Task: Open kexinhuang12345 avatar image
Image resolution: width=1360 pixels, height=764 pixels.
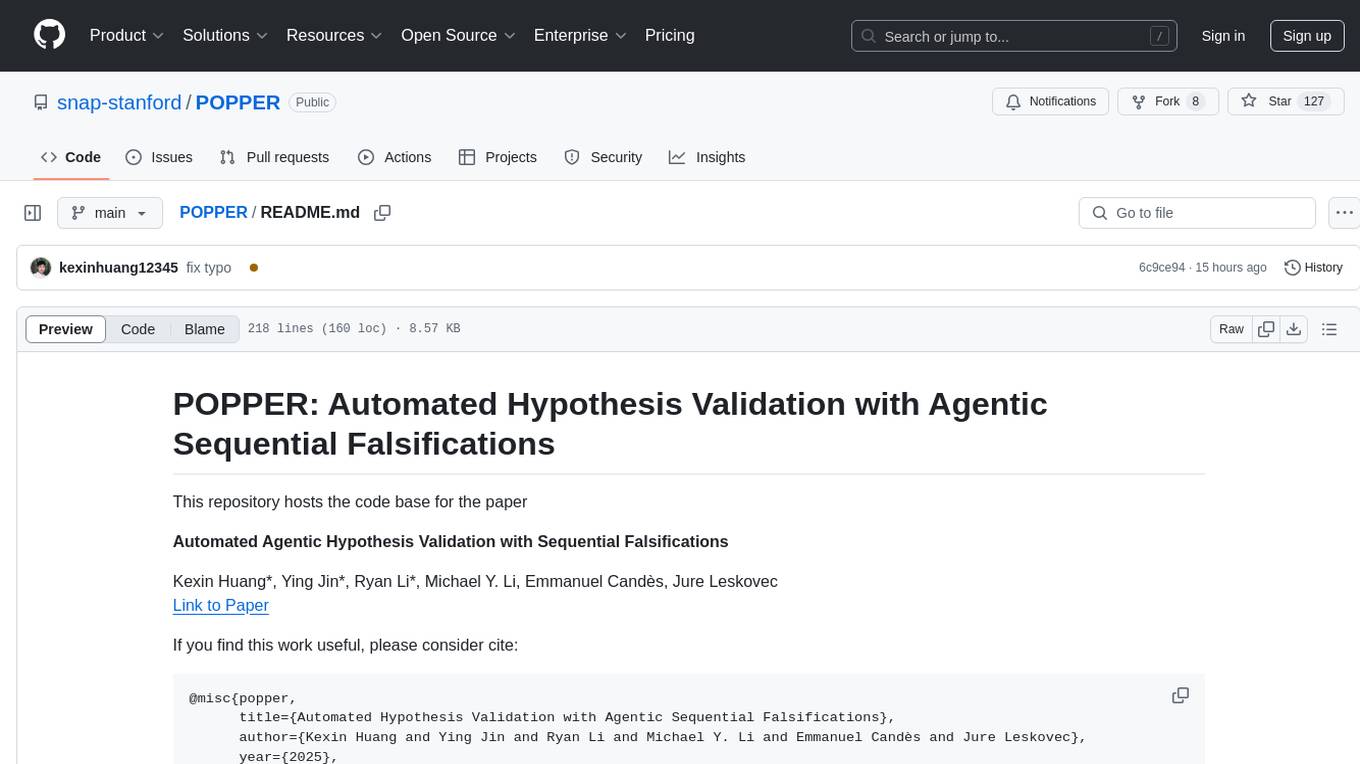Action: [x=41, y=268]
